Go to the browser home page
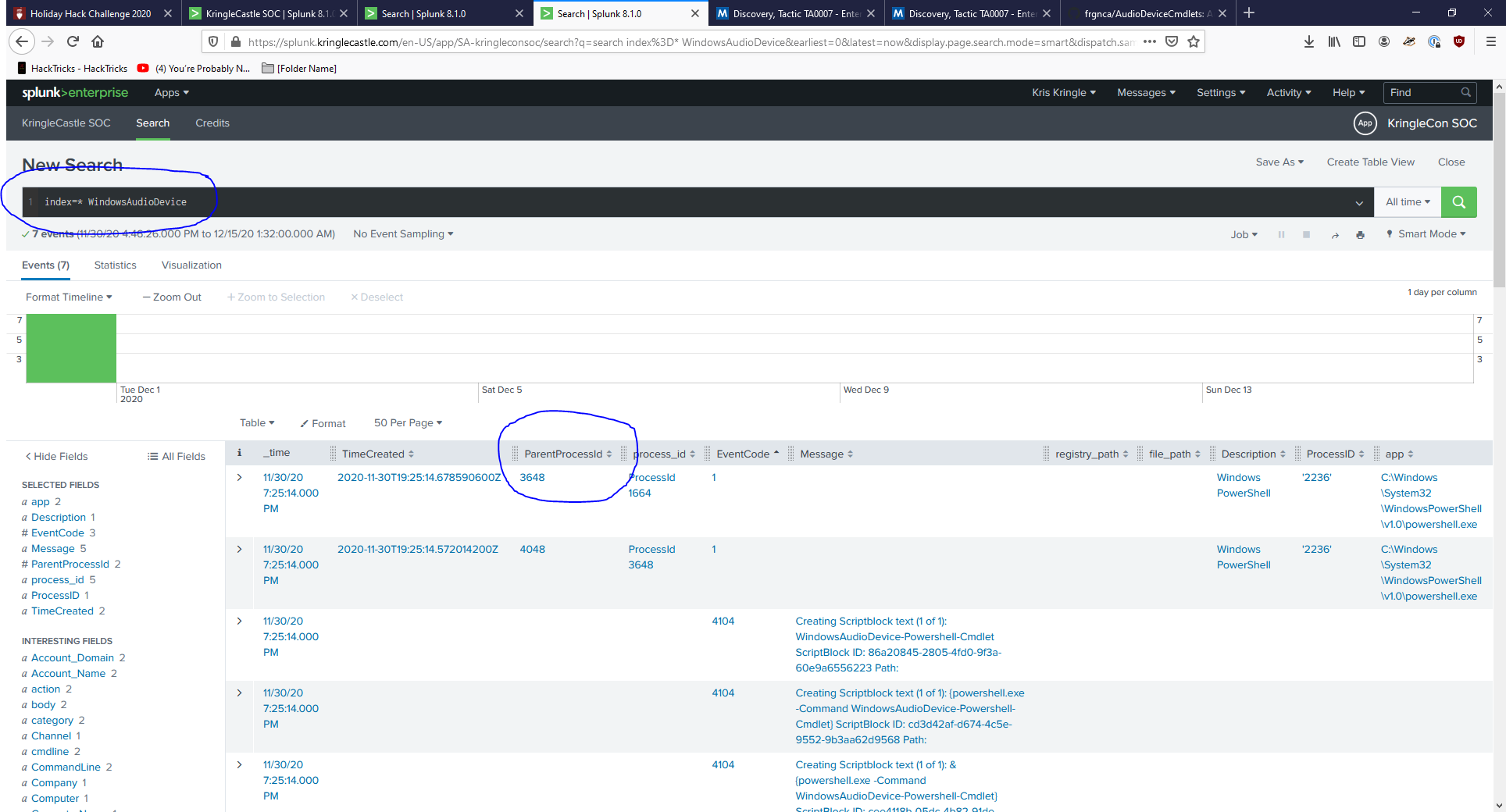The image size is (1506, 812). (x=98, y=42)
